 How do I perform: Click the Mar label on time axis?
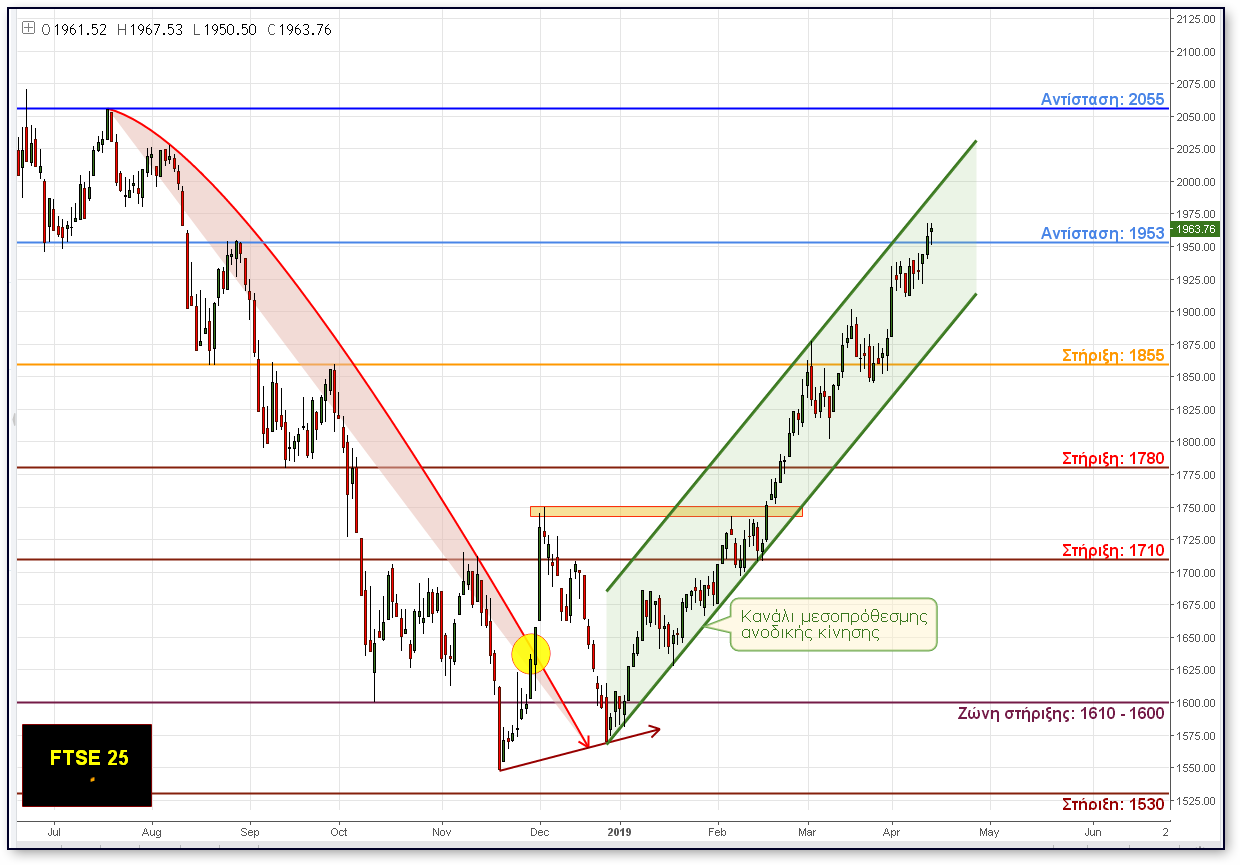click(x=807, y=831)
